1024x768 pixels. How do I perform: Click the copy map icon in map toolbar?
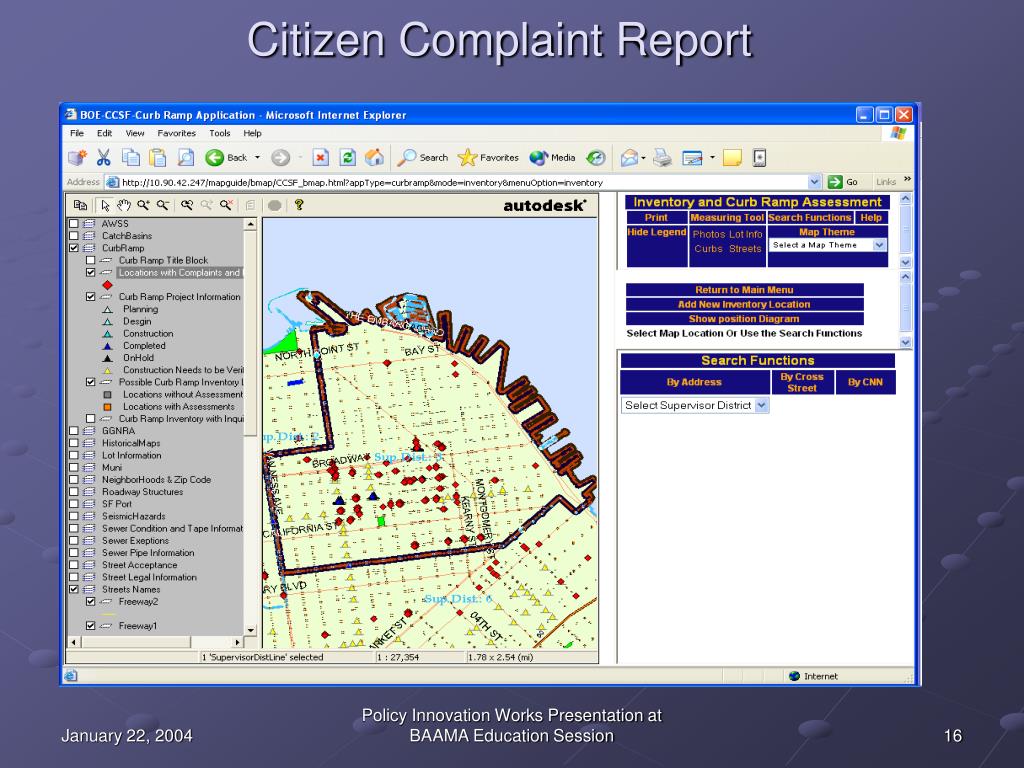(x=80, y=206)
